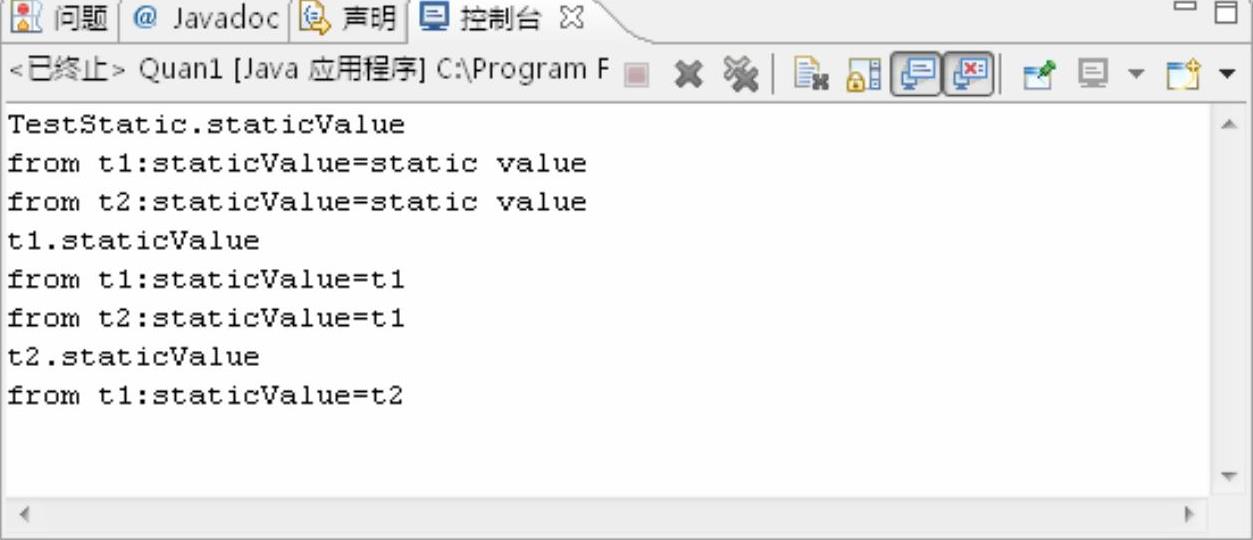Toggle Scroll Lock for the console
Screen dimensions: 1253x540
[863, 74]
